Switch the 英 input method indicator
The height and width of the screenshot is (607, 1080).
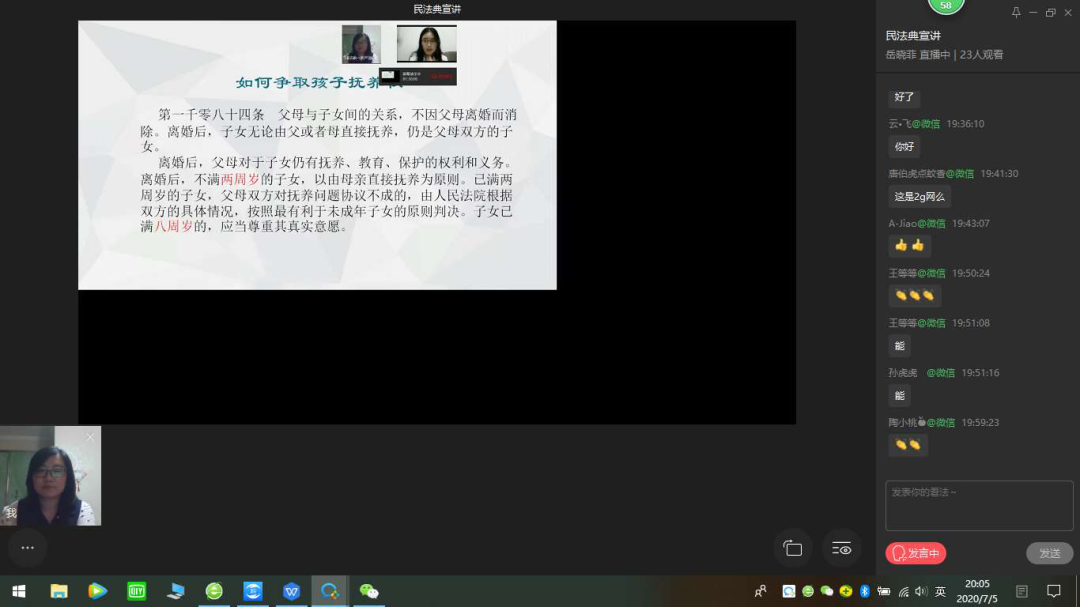point(940,592)
